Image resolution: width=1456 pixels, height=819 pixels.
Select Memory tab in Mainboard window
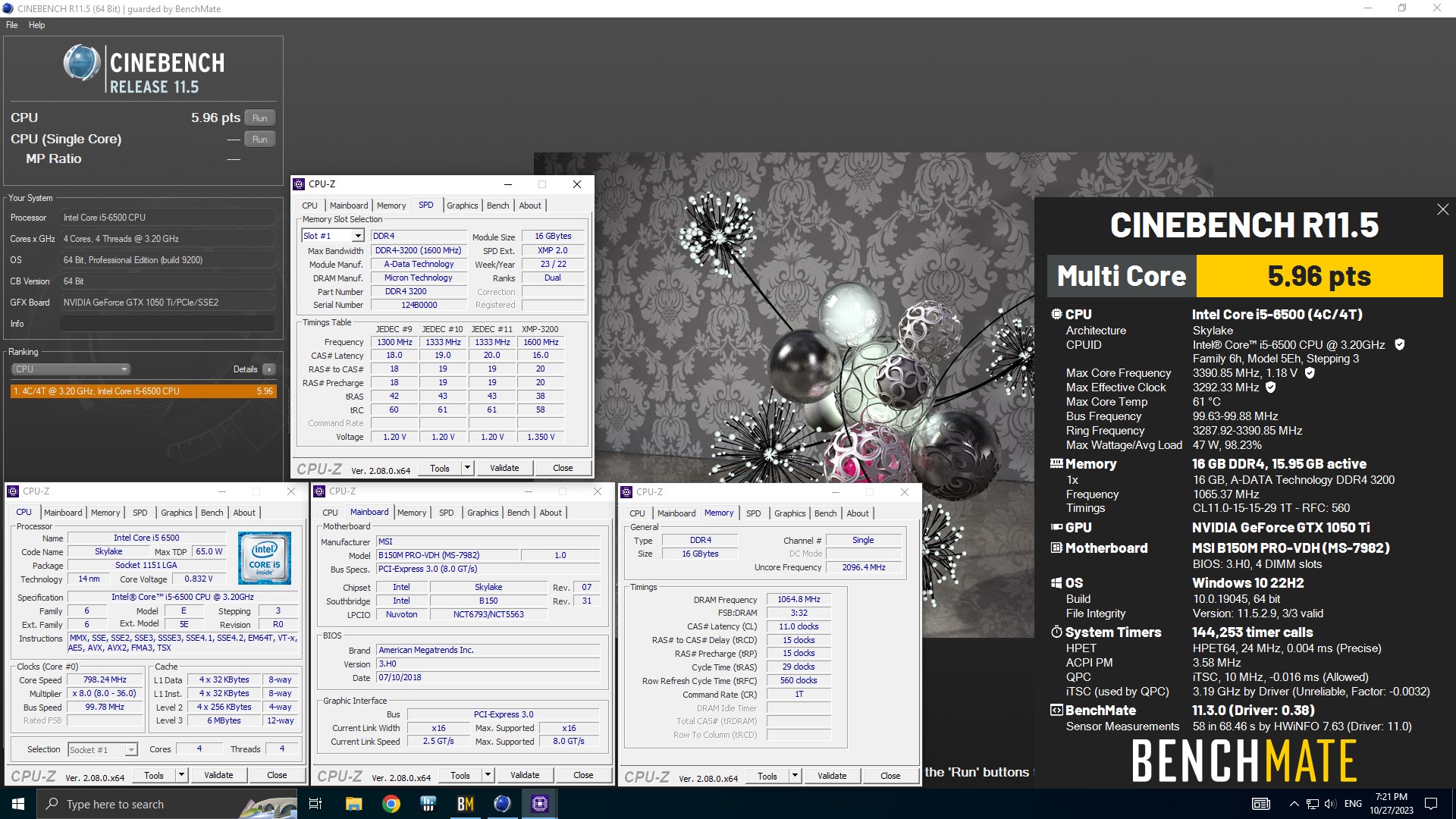pos(412,513)
